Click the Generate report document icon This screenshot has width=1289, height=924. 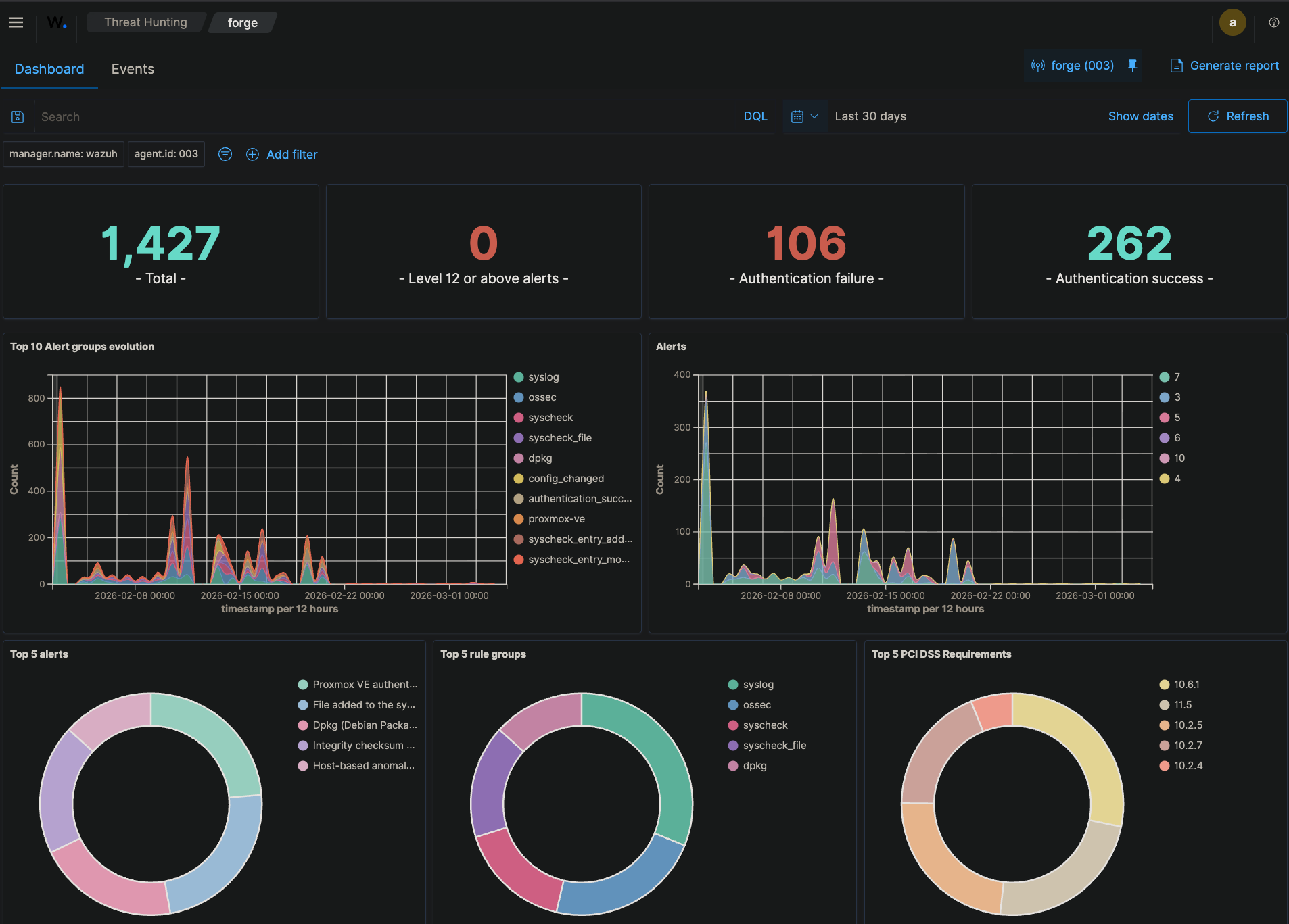click(1176, 66)
